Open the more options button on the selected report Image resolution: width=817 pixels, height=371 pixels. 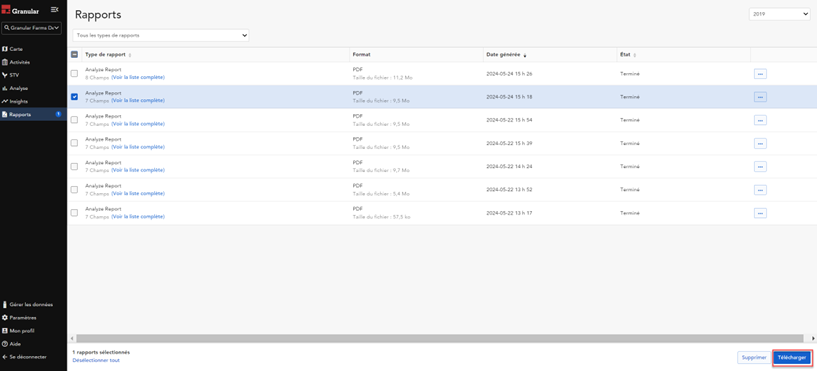760,97
